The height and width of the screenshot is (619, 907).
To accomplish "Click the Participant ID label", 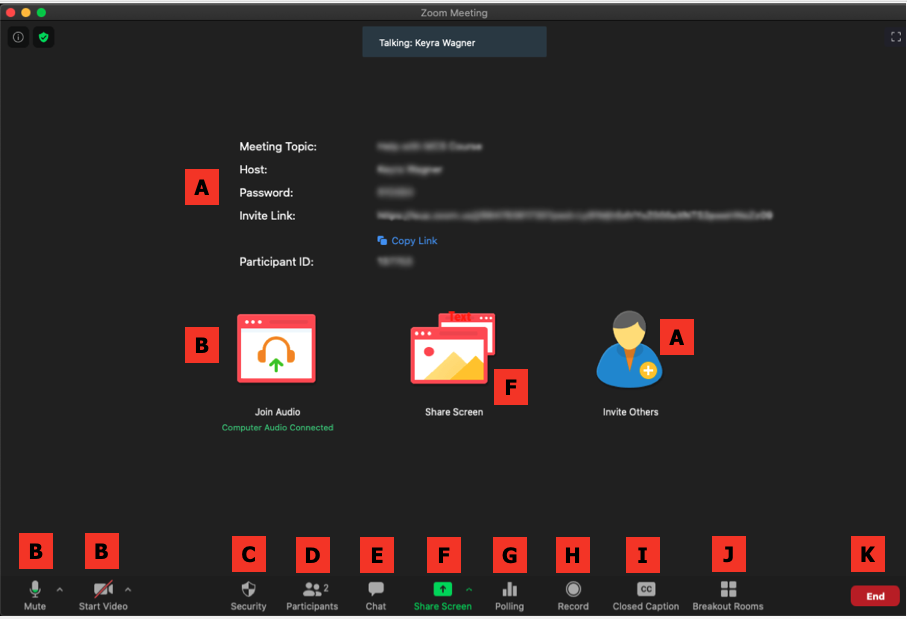I will pos(276,261).
